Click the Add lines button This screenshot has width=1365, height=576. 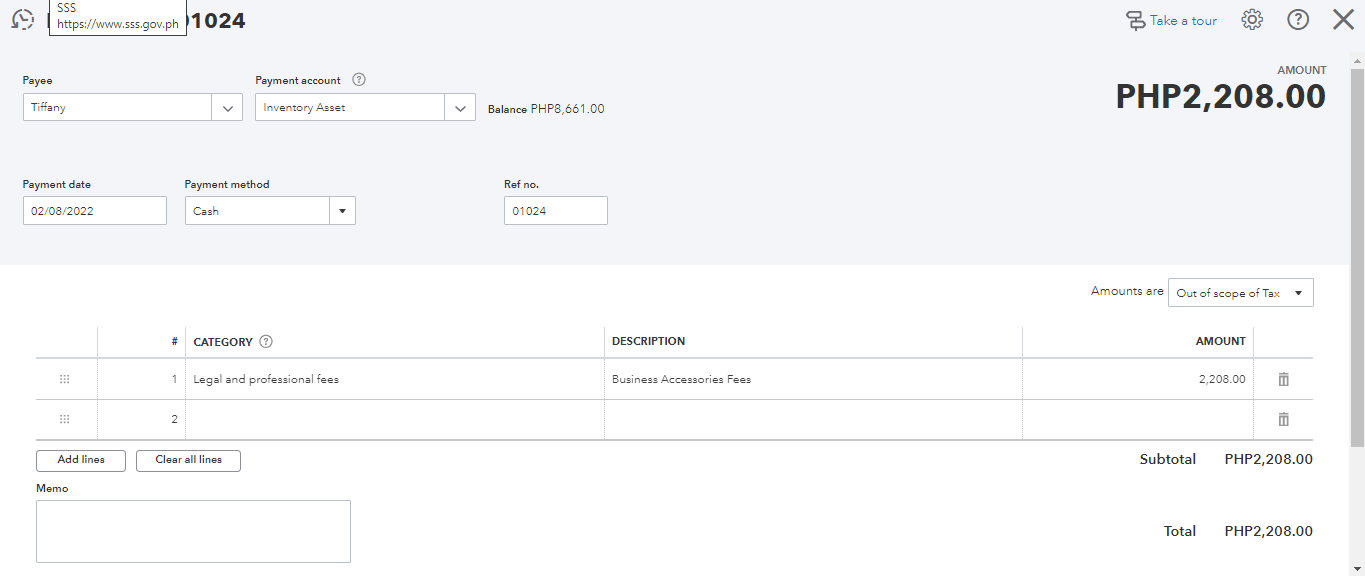81,460
